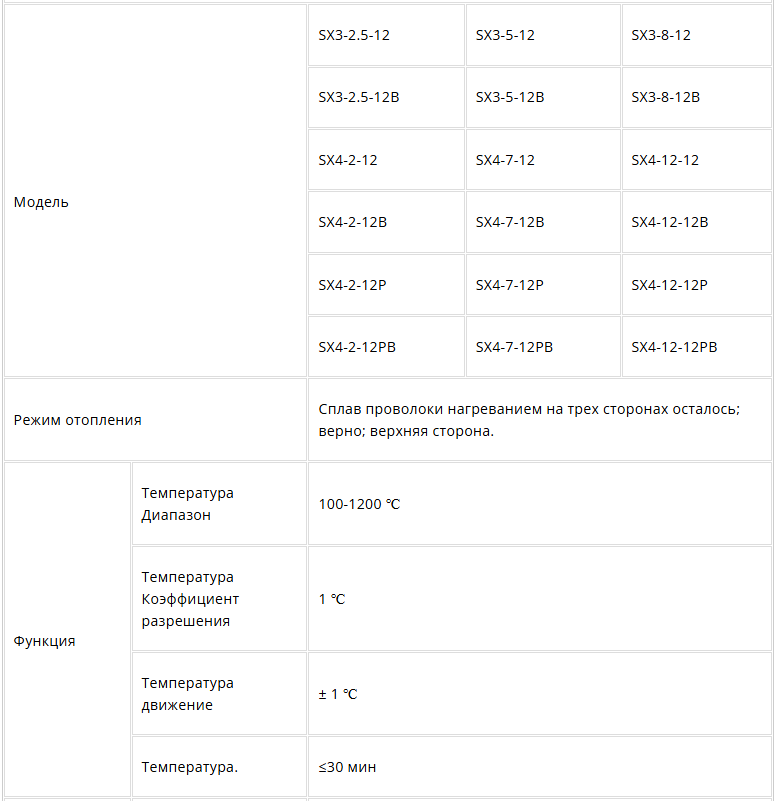Select the SX4-7-12B cell
This screenshot has height=801, width=781.
tap(543, 222)
